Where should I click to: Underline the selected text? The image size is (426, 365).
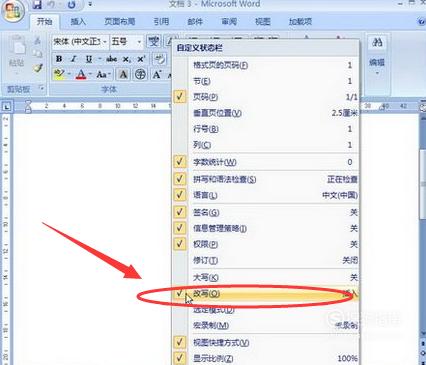(89, 59)
